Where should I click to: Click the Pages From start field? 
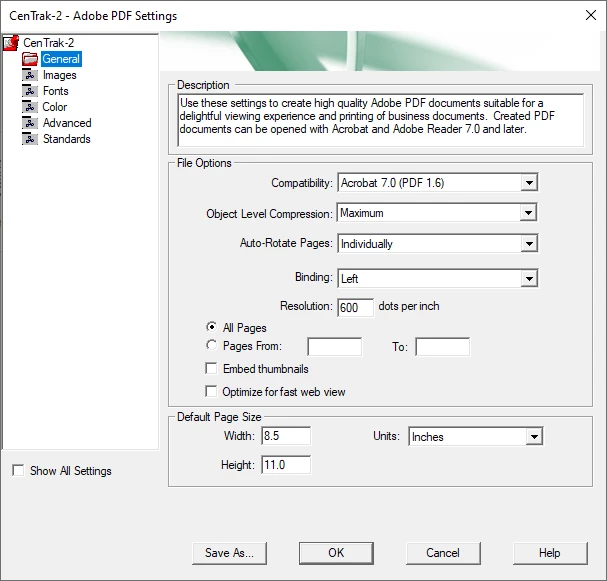334,347
